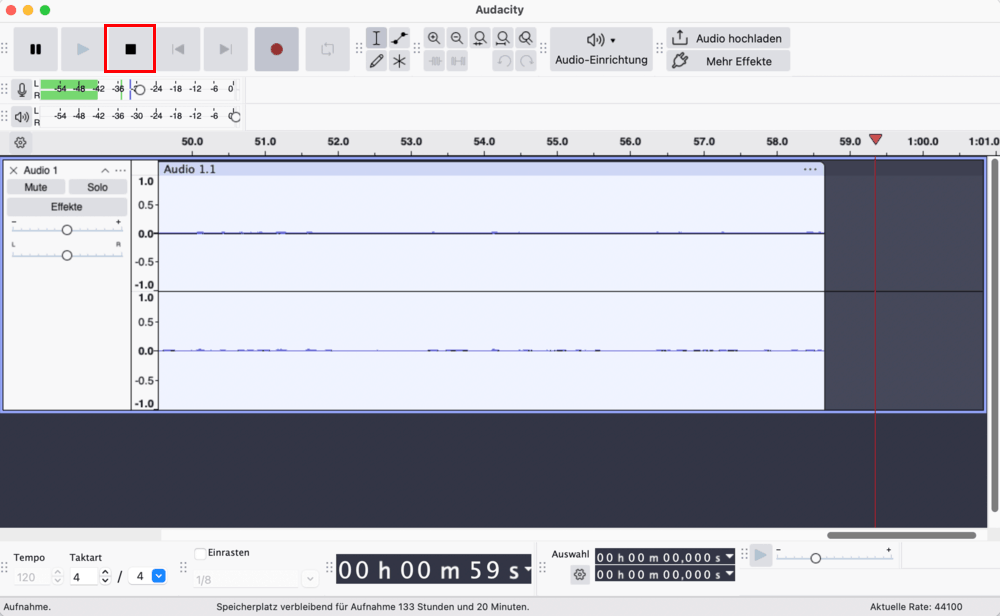Click the Trim audio outside selection icon
Image resolution: width=1000 pixels, height=616 pixels.
[434, 61]
